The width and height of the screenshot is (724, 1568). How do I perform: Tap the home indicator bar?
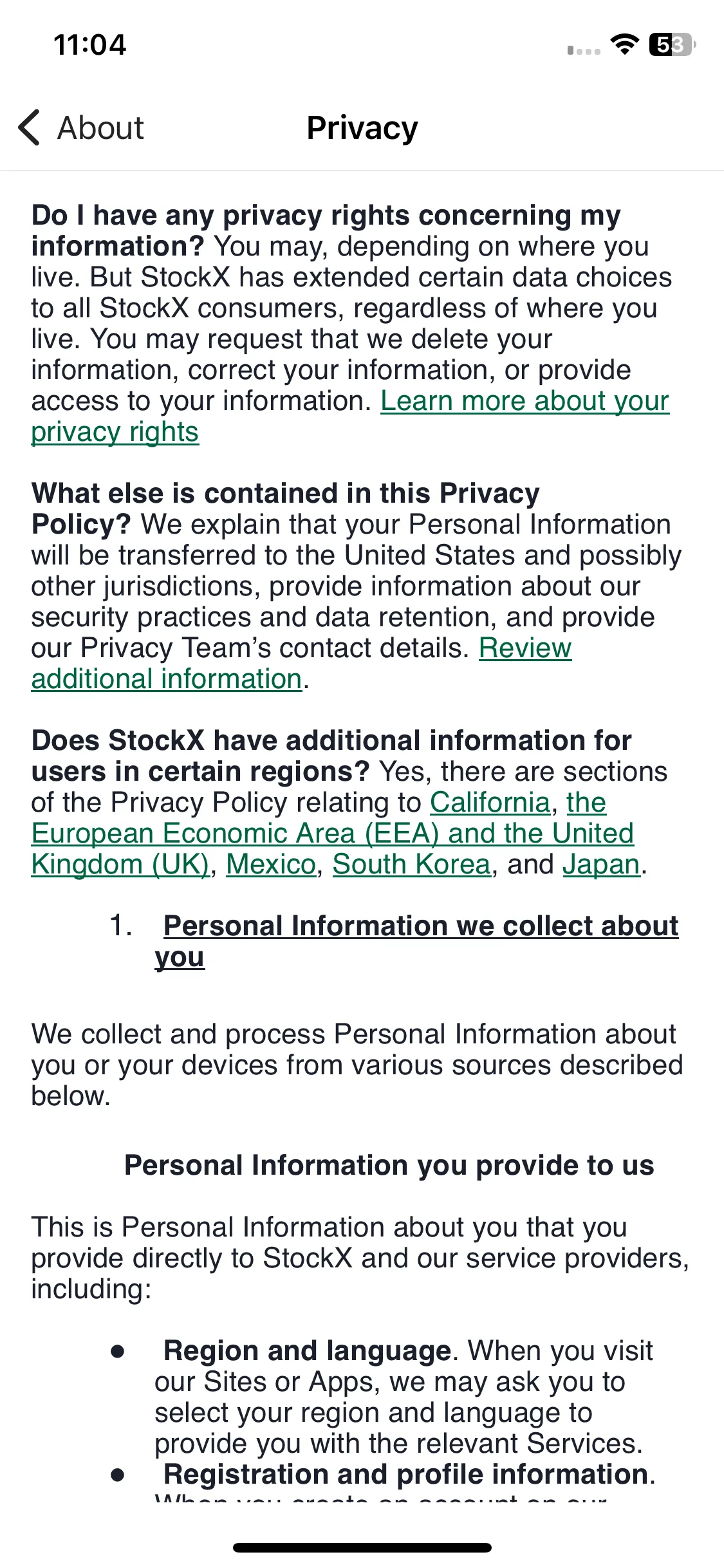362,1547
